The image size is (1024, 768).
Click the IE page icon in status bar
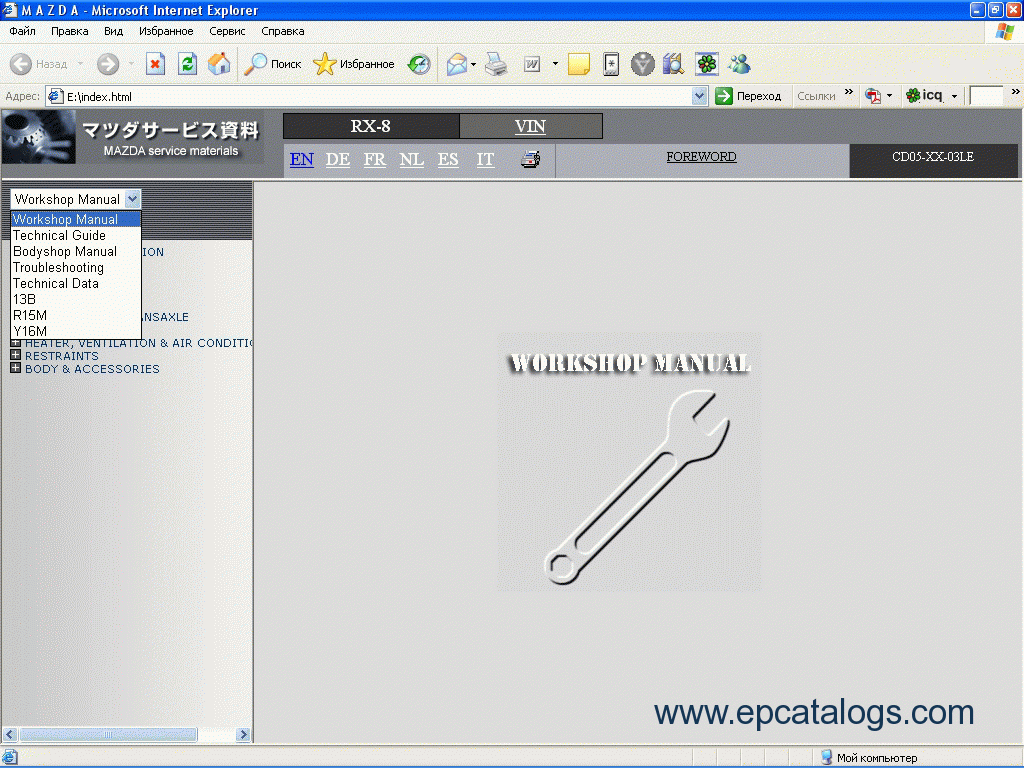tap(10, 758)
